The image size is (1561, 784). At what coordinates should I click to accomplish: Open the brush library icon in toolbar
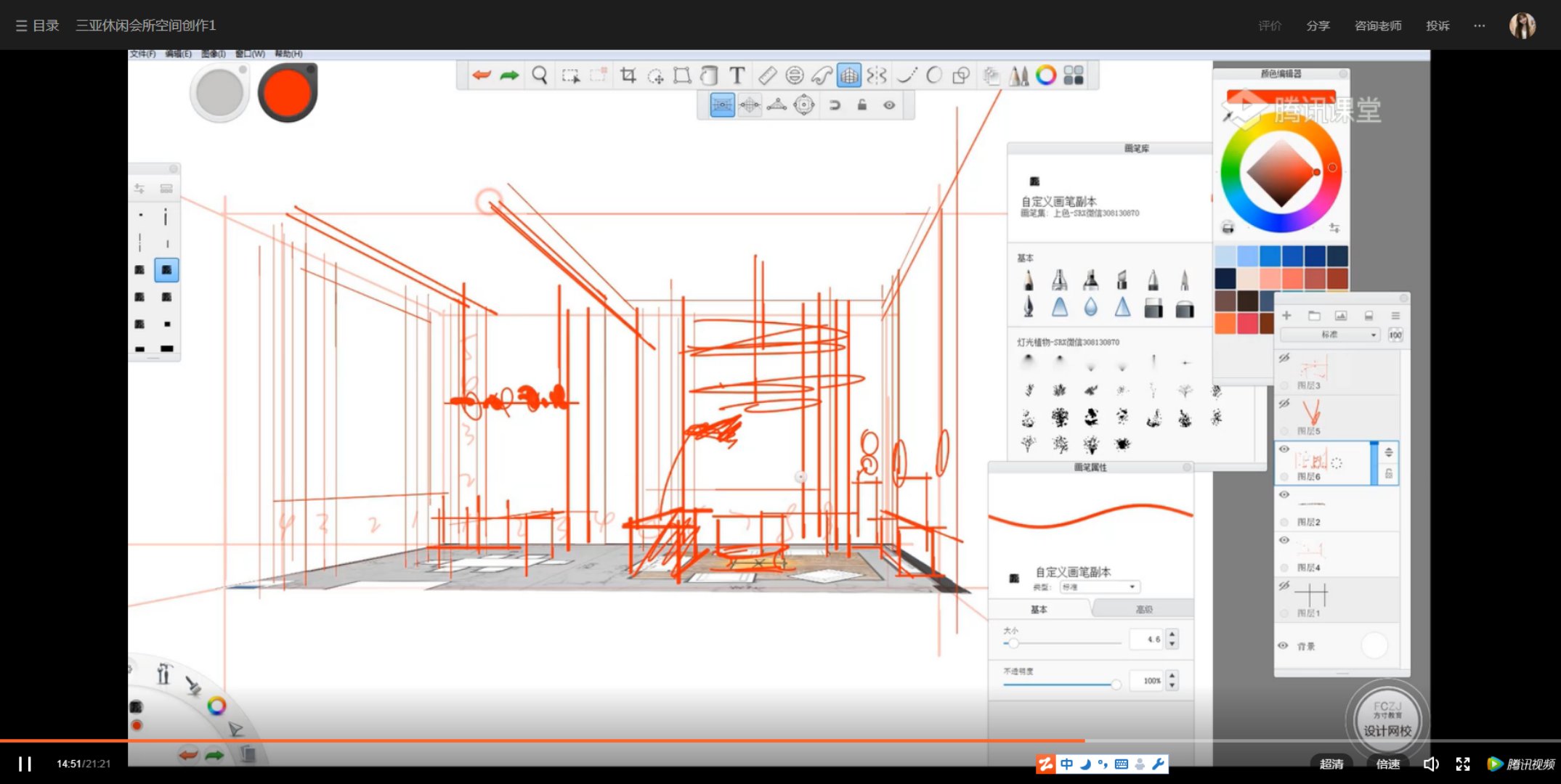(1018, 75)
